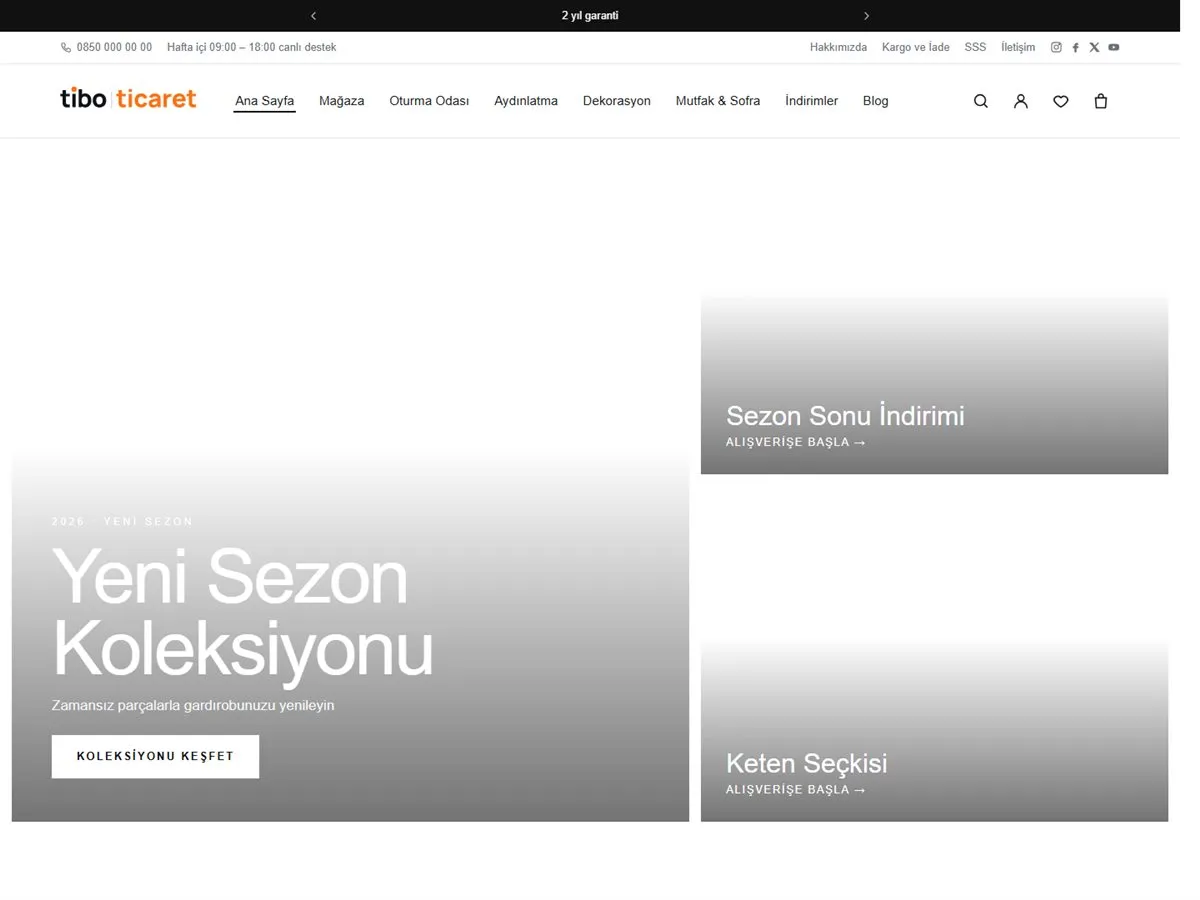
Task: Open the İndirimler menu item
Action: pos(811,101)
